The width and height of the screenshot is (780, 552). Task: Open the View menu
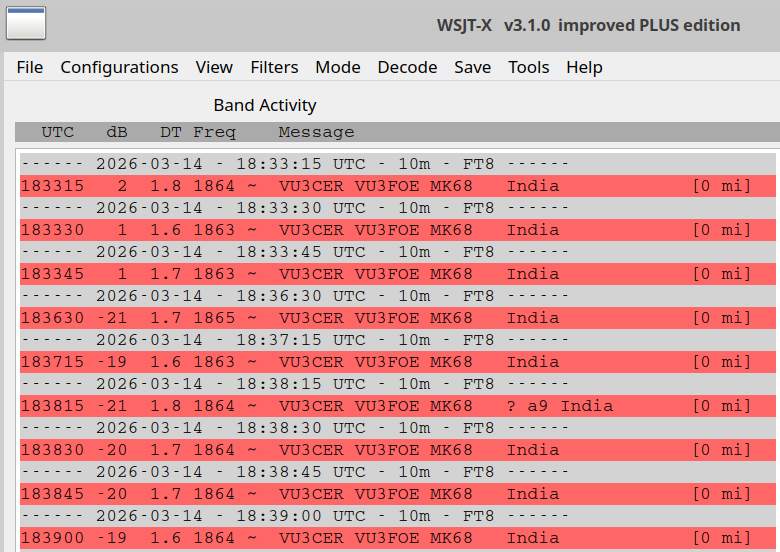[x=214, y=67]
